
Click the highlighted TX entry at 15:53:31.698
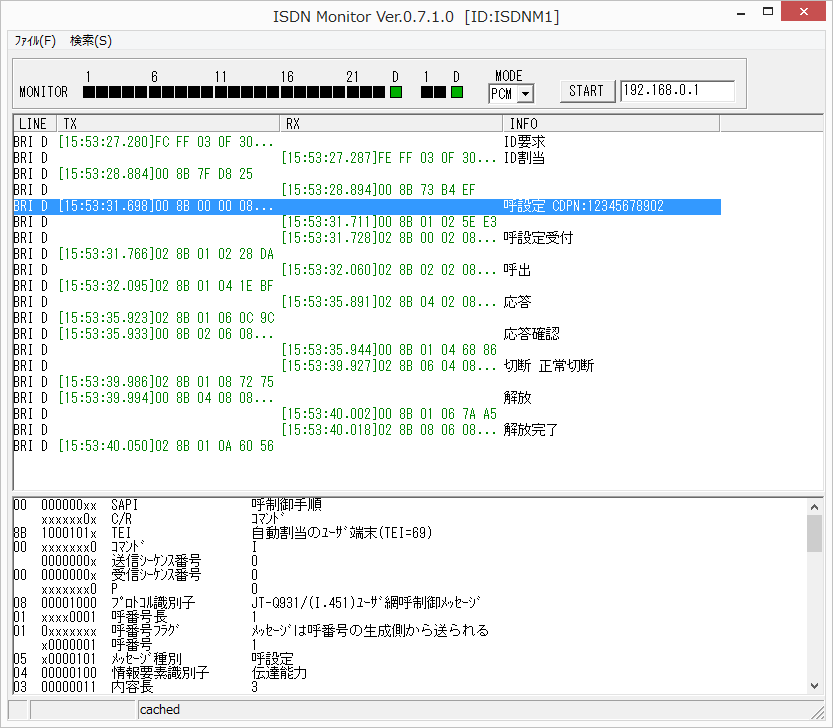tap(166, 206)
